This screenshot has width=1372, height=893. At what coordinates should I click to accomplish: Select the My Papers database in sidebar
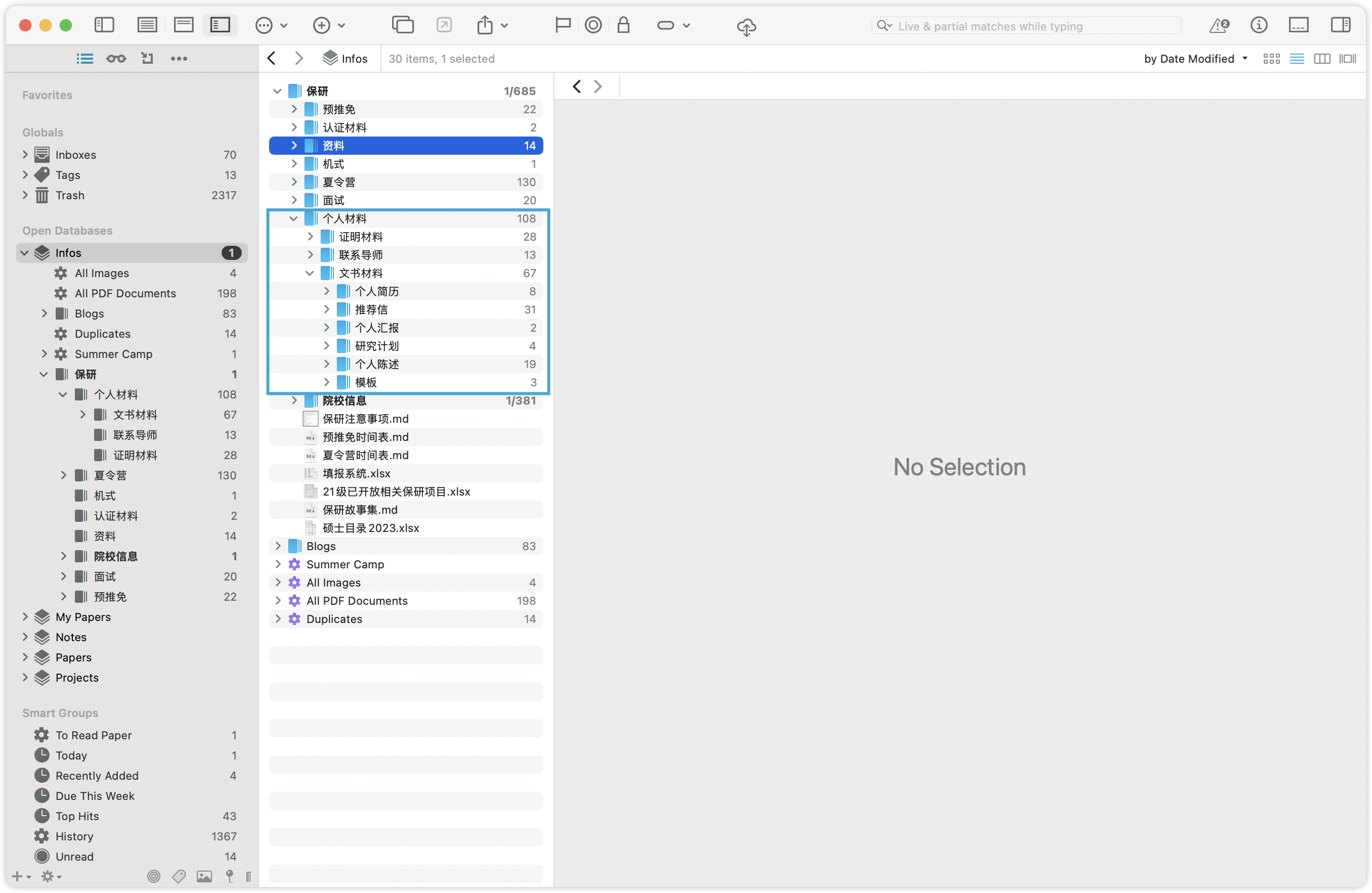pyautogui.click(x=83, y=617)
